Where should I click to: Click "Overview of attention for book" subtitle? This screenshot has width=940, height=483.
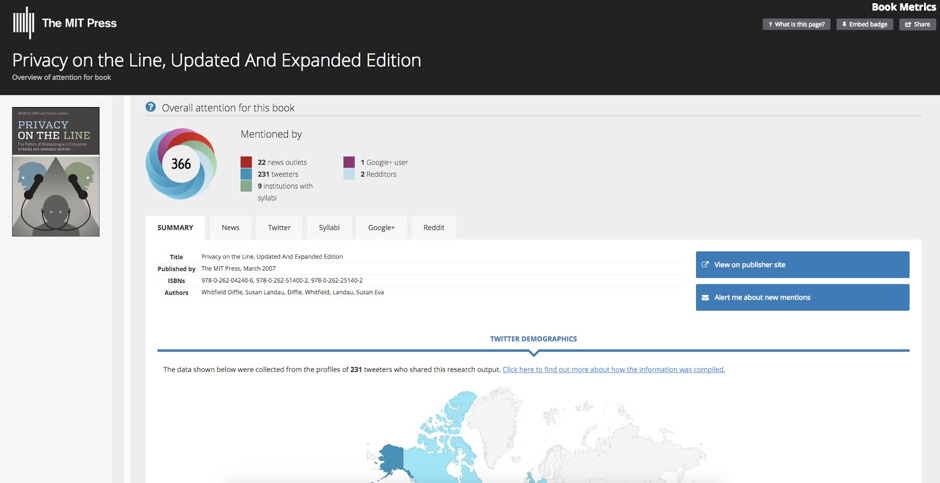[x=62, y=77]
